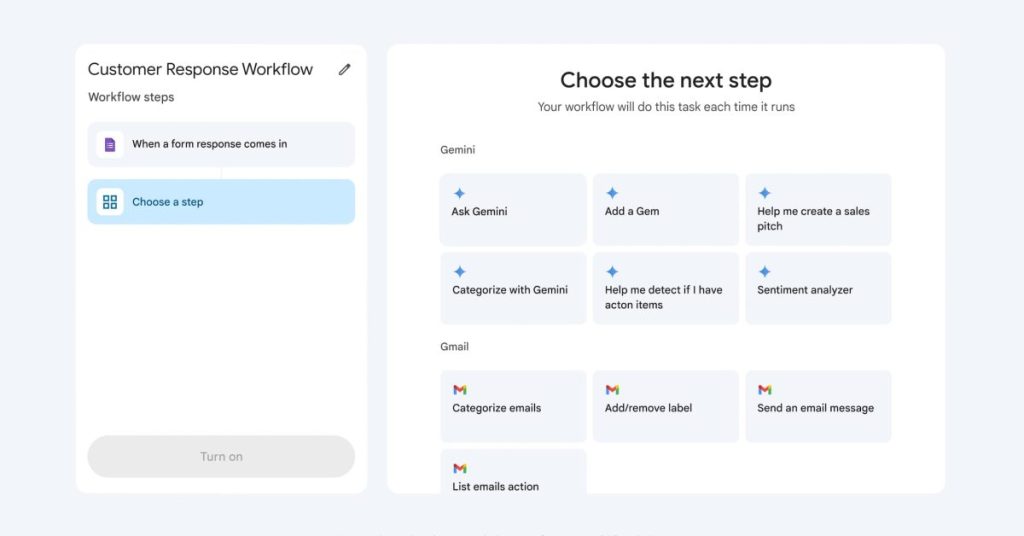The image size is (1024, 536).
Task: Click the Gmail icon on Add/remove label card
Action: click(612, 390)
